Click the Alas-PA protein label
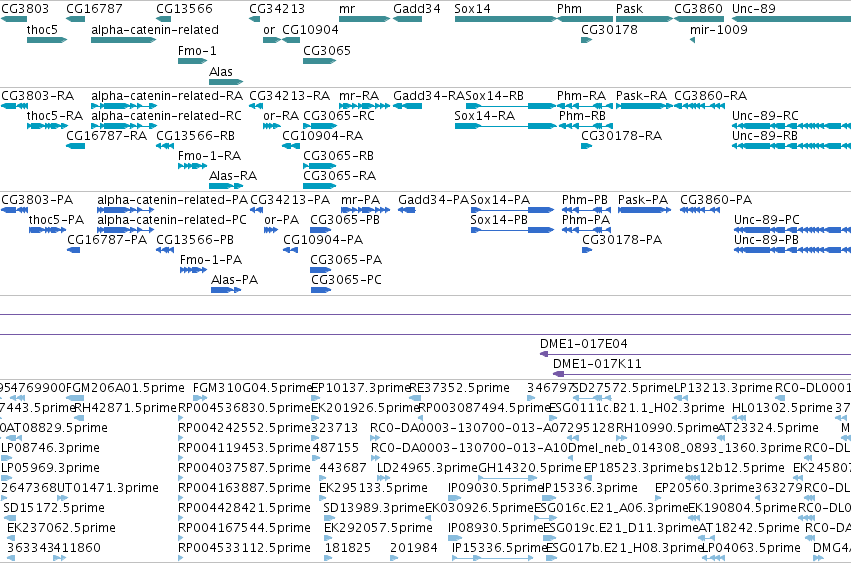Screen dimensions: 851x563 234,280
